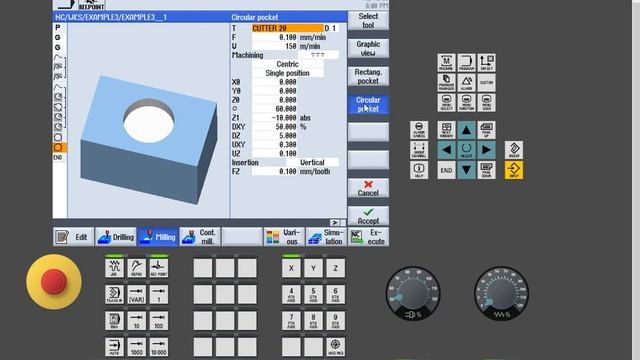Image resolution: width=640 pixels, height=360 pixels.
Task: Click the Accept softkey
Action: pos(368,216)
